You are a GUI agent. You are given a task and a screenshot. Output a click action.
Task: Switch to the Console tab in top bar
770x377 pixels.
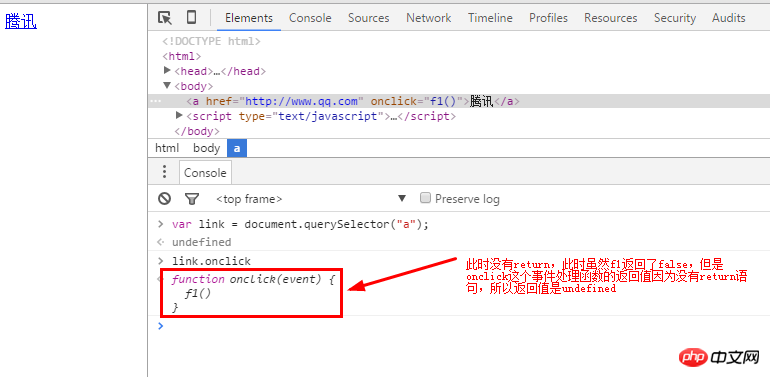coord(310,18)
